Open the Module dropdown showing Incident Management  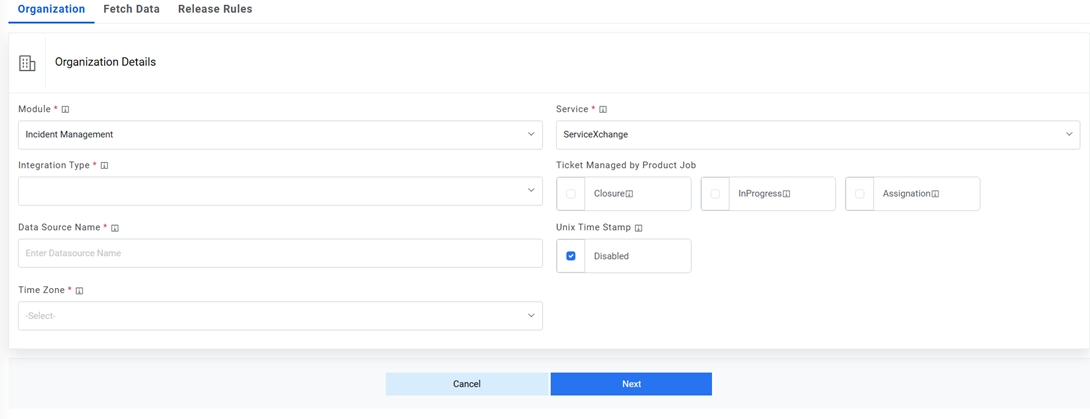click(x=280, y=134)
